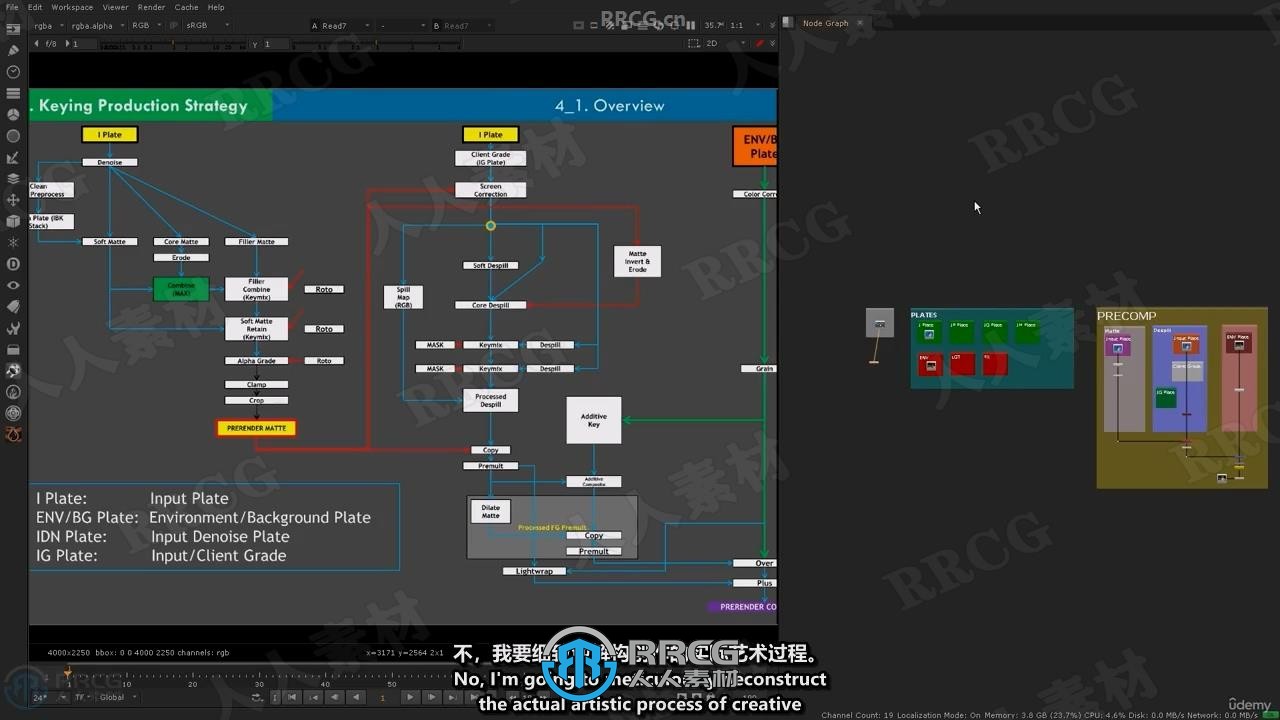Open the ToolSets wrench icon
The height and width of the screenshot is (720, 1280).
[13, 328]
